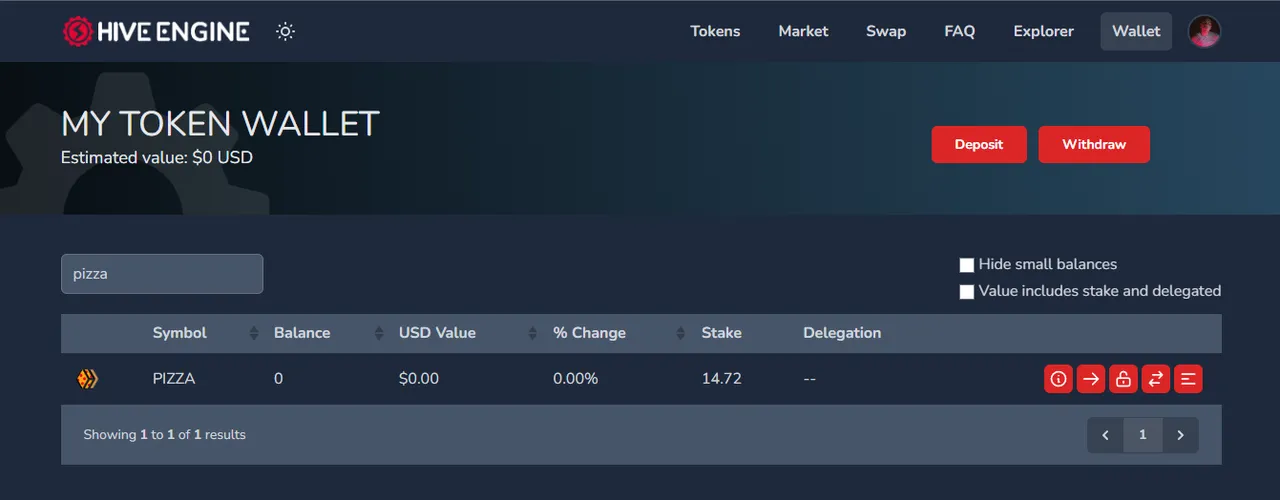The width and height of the screenshot is (1280, 500).
Task: Click the Deposit button
Action: pyautogui.click(x=979, y=144)
